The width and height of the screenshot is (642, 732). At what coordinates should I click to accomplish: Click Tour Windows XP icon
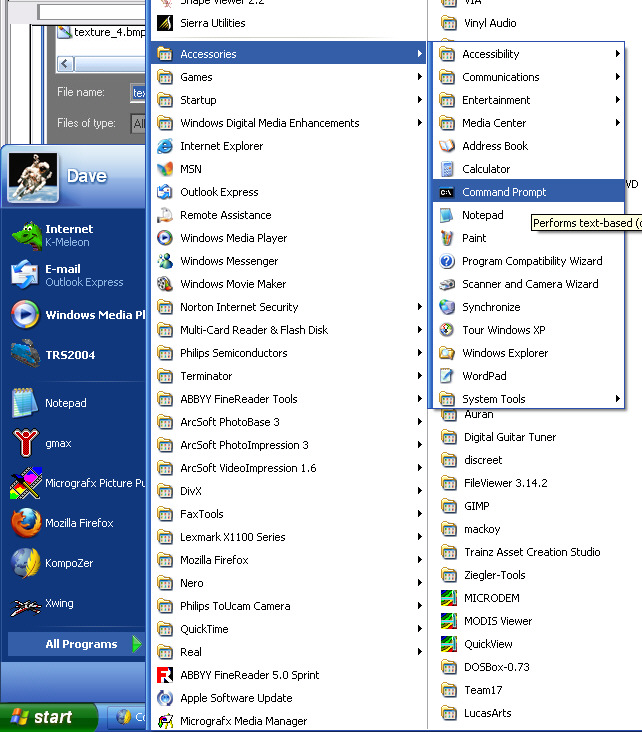pos(447,330)
